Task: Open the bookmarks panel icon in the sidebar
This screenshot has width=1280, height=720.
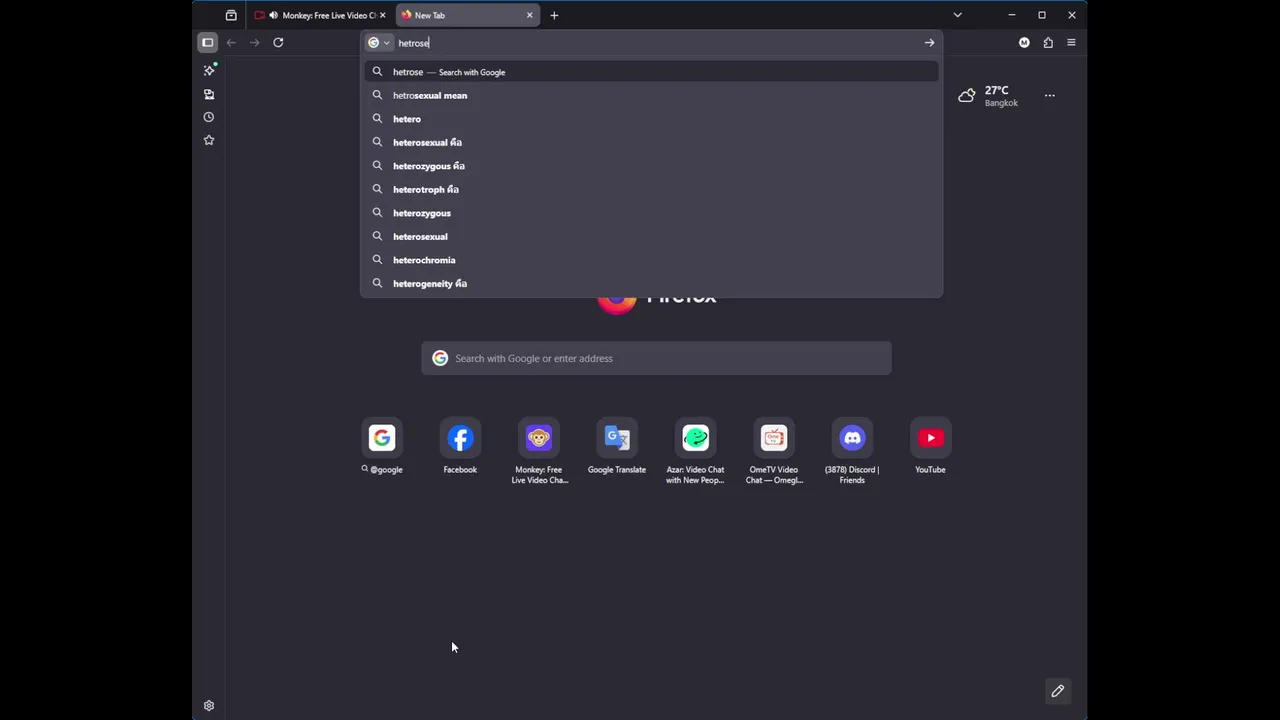Action: (x=209, y=94)
